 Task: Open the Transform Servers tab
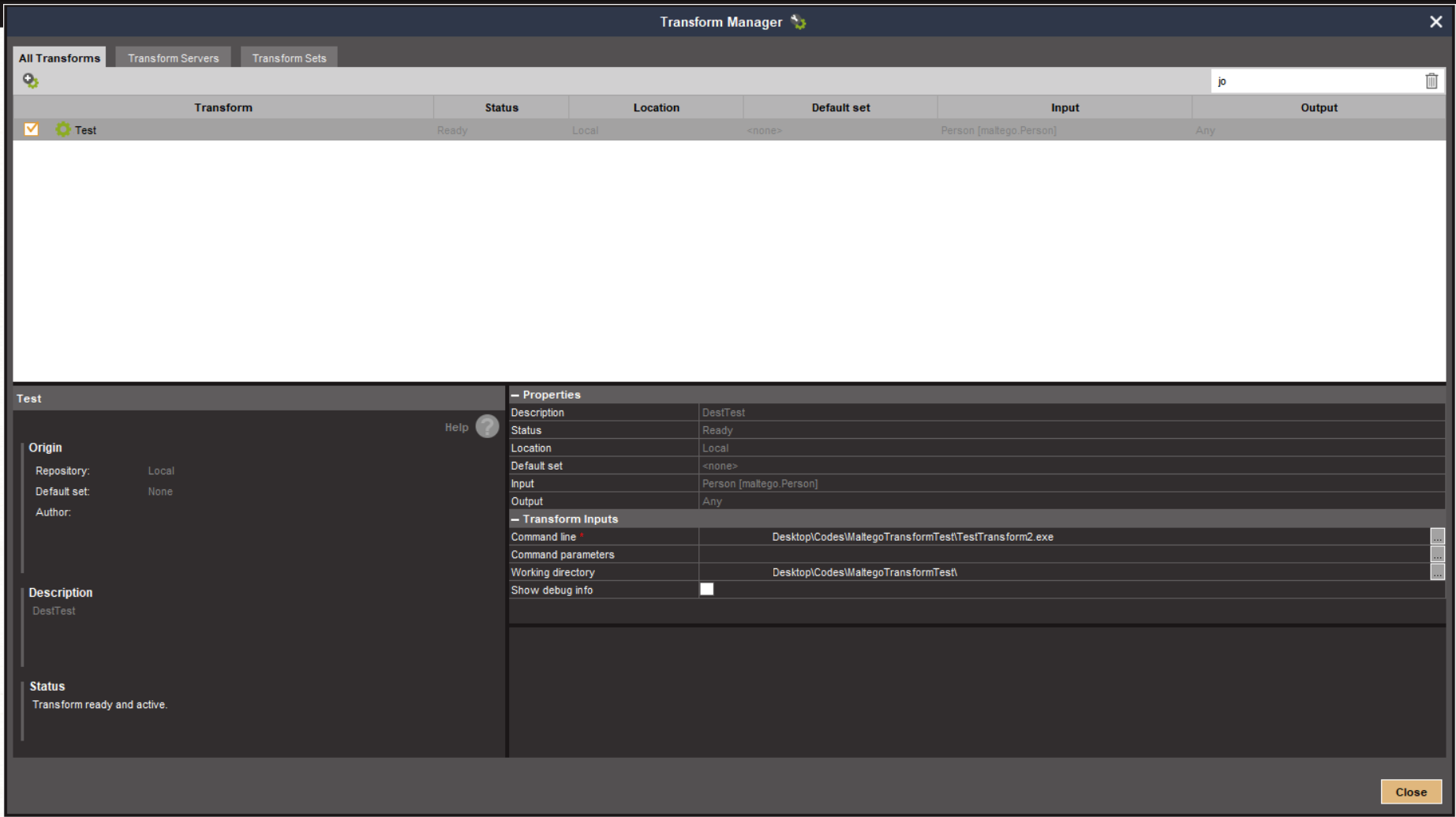pyautogui.click(x=174, y=58)
